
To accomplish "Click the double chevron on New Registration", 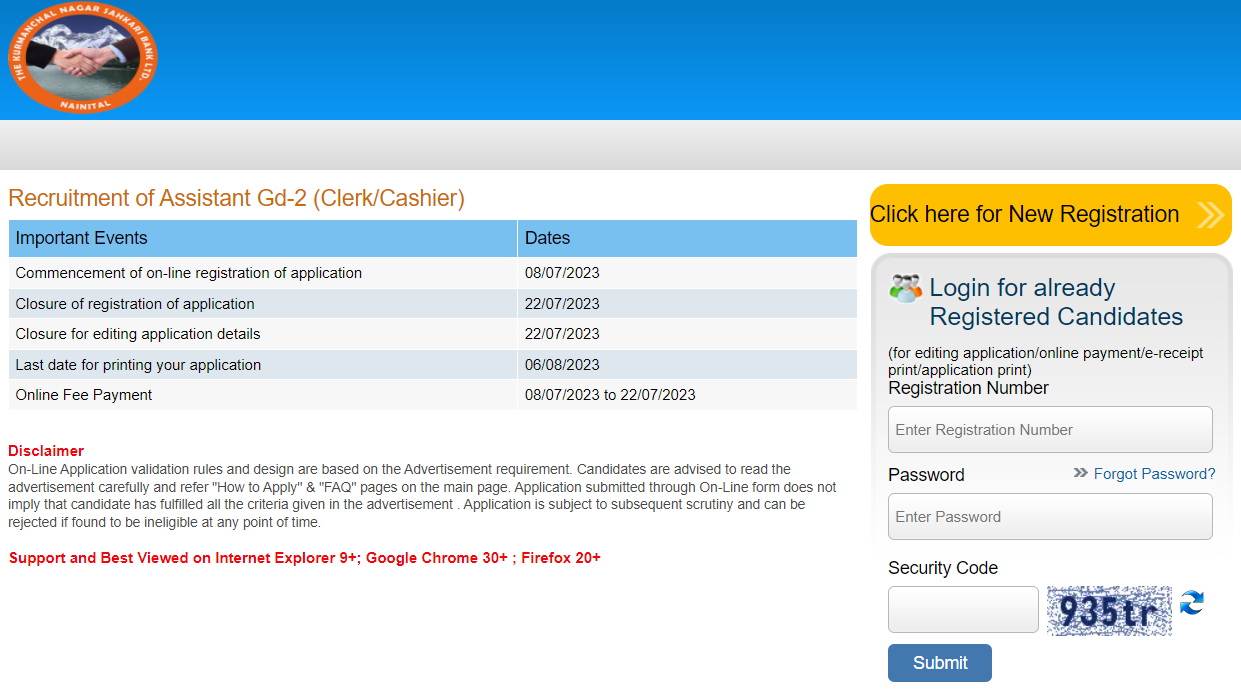I will pos(1210,215).
